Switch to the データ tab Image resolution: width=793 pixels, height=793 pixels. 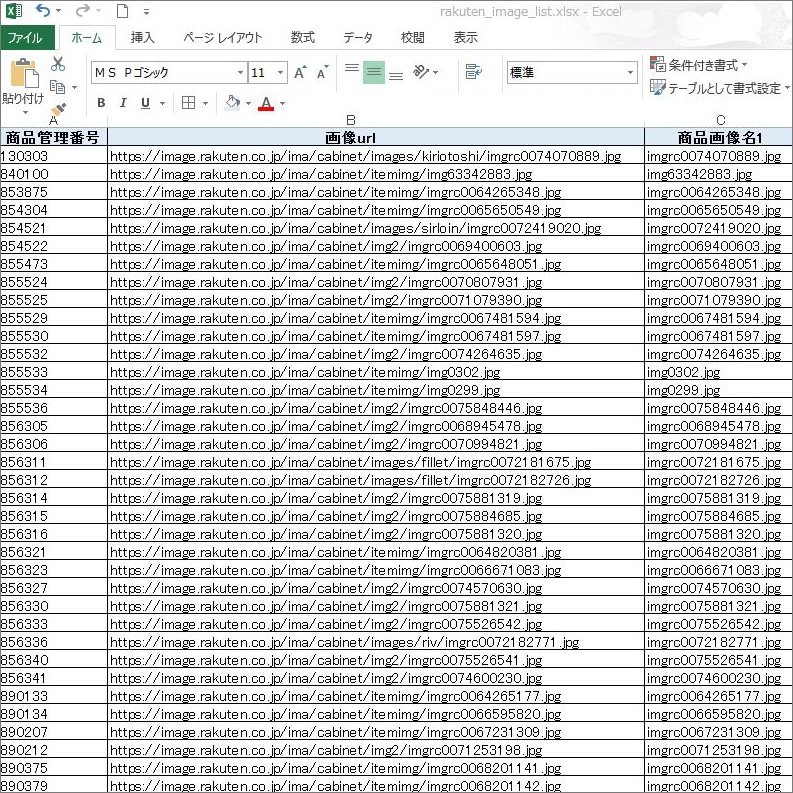(358, 37)
